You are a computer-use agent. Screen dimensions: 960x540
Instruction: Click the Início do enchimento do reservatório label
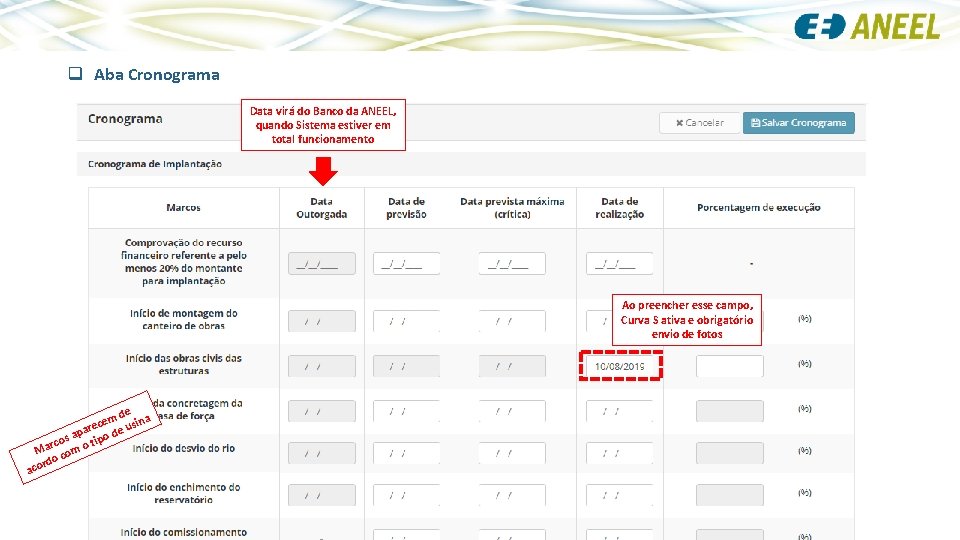click(184, 493)
